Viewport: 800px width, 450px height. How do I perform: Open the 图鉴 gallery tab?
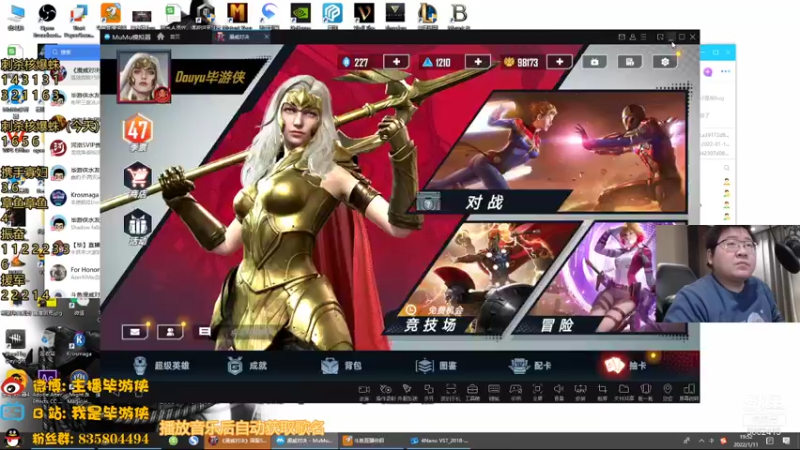[436, 366]
